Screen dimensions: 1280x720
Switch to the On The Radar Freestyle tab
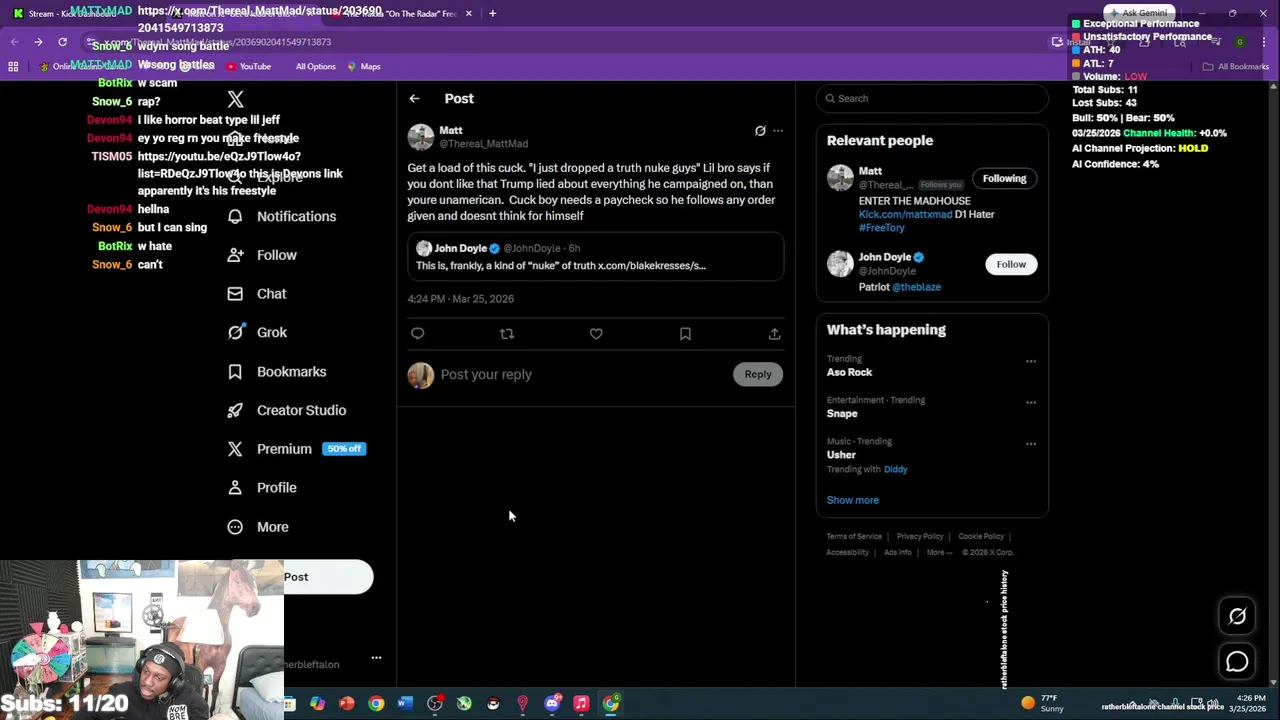400,14
